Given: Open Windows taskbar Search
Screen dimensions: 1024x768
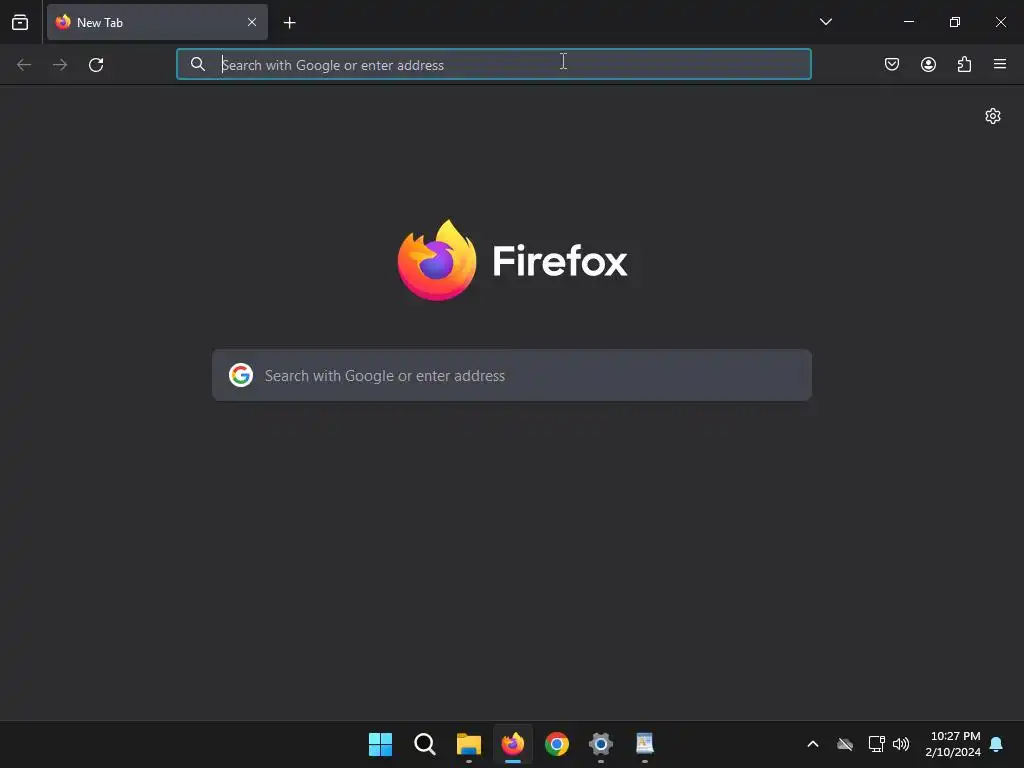Looking at the screenshot, I should coord(424,744).
